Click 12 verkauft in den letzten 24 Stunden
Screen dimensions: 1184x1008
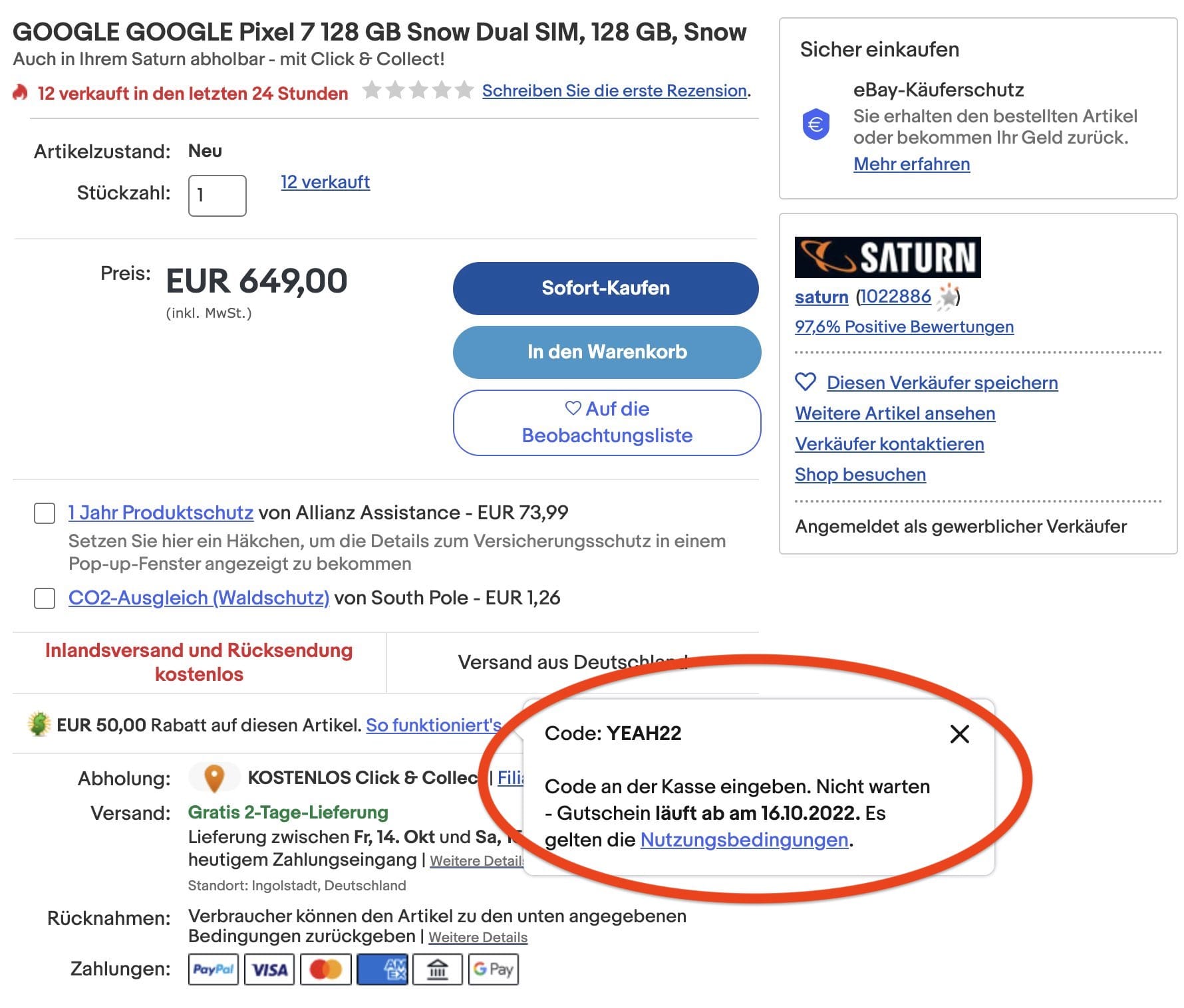tap(193, 93)
